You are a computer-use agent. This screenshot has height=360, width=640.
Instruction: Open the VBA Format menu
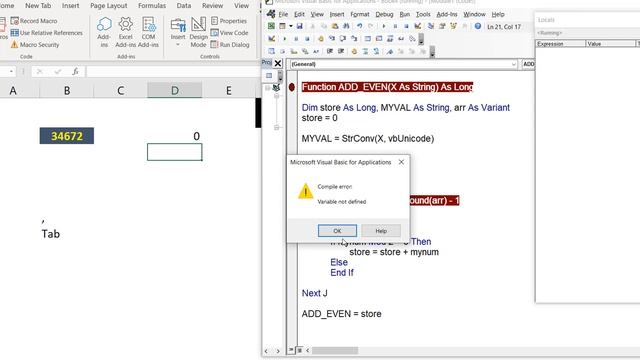[360, 14]
